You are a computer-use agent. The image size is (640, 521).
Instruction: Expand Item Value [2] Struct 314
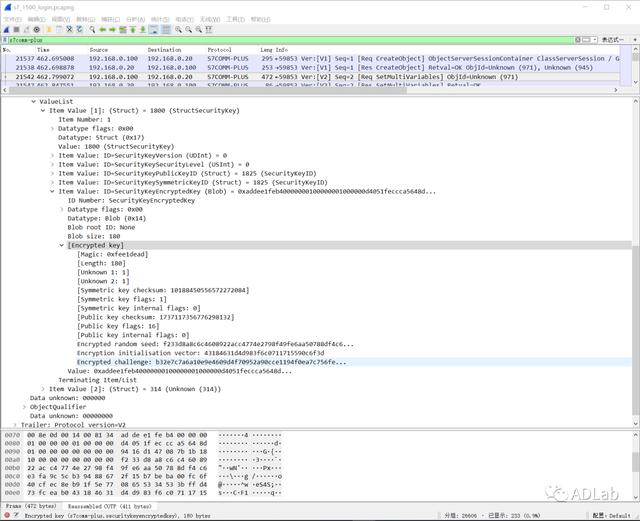point(43,388)
